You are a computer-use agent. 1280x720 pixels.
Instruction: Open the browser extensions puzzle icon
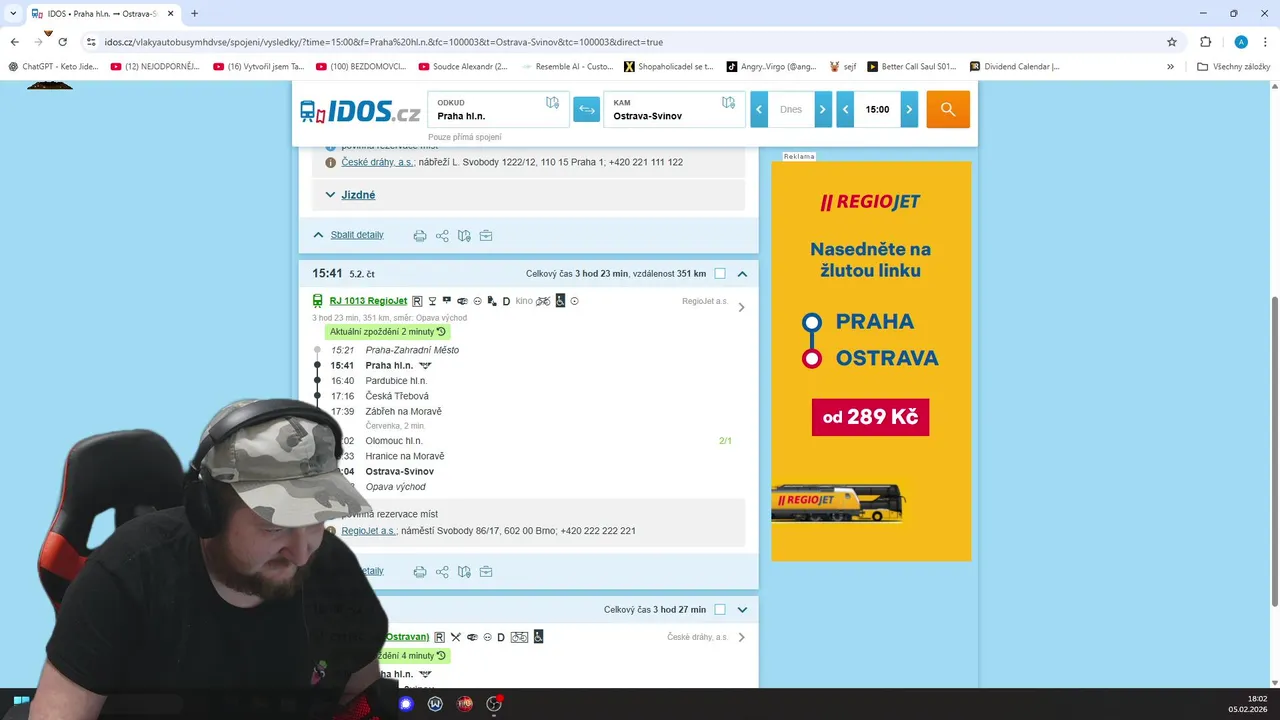[x=1205, y=42]
